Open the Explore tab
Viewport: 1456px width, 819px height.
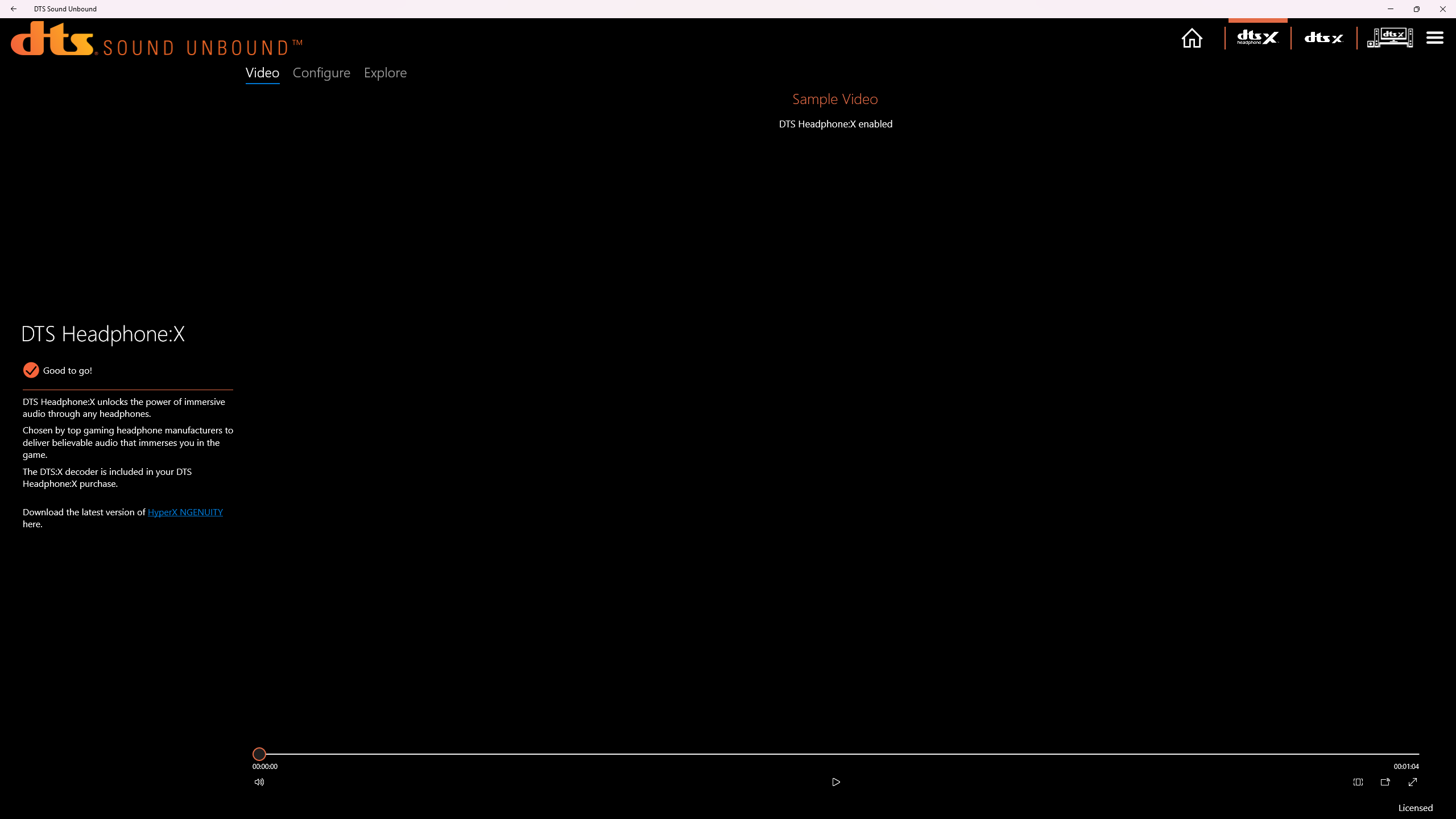click(x=385, y=73)
